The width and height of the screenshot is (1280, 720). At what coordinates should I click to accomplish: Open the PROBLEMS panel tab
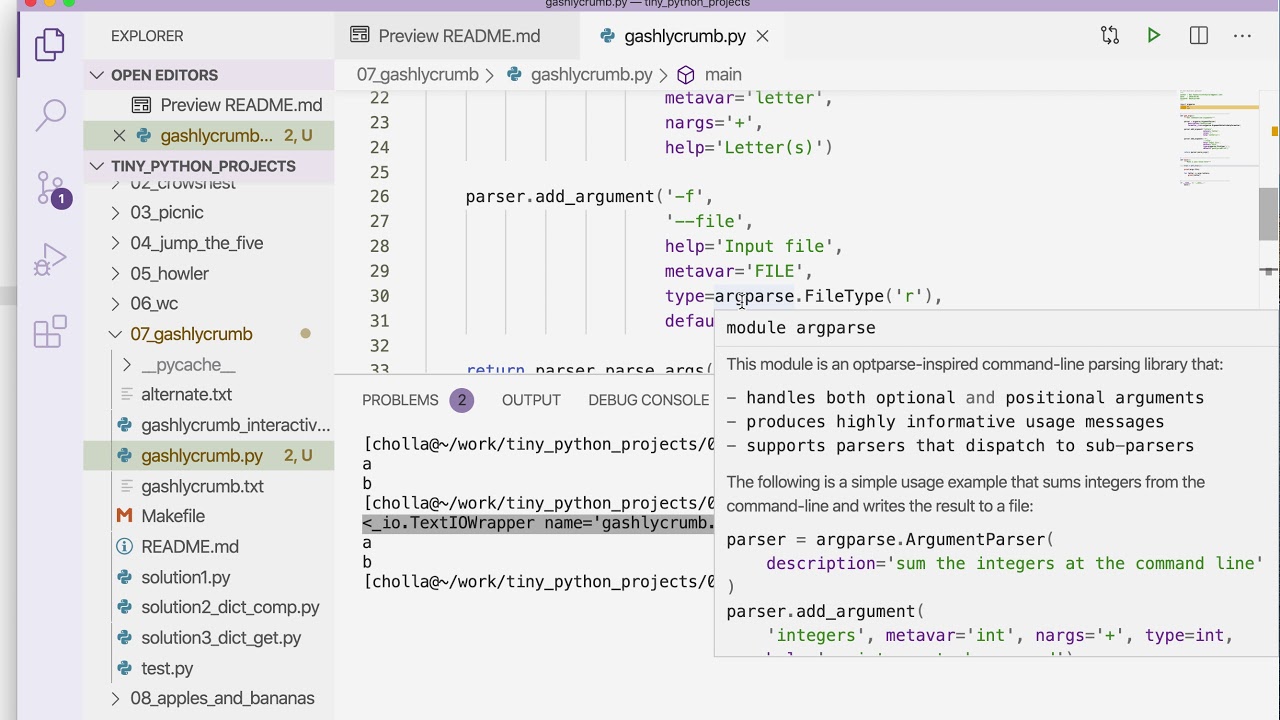pos(400,400)
